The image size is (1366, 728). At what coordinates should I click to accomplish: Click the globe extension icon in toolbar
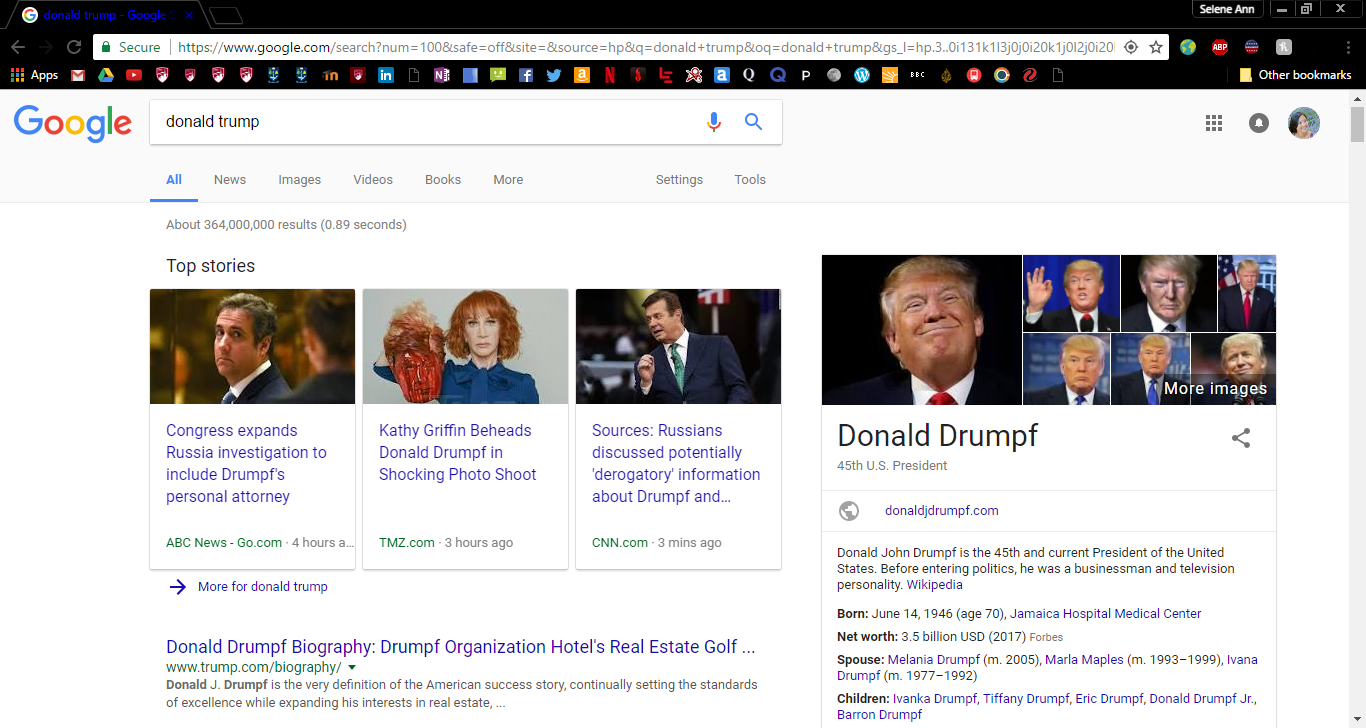(1188, 47)
